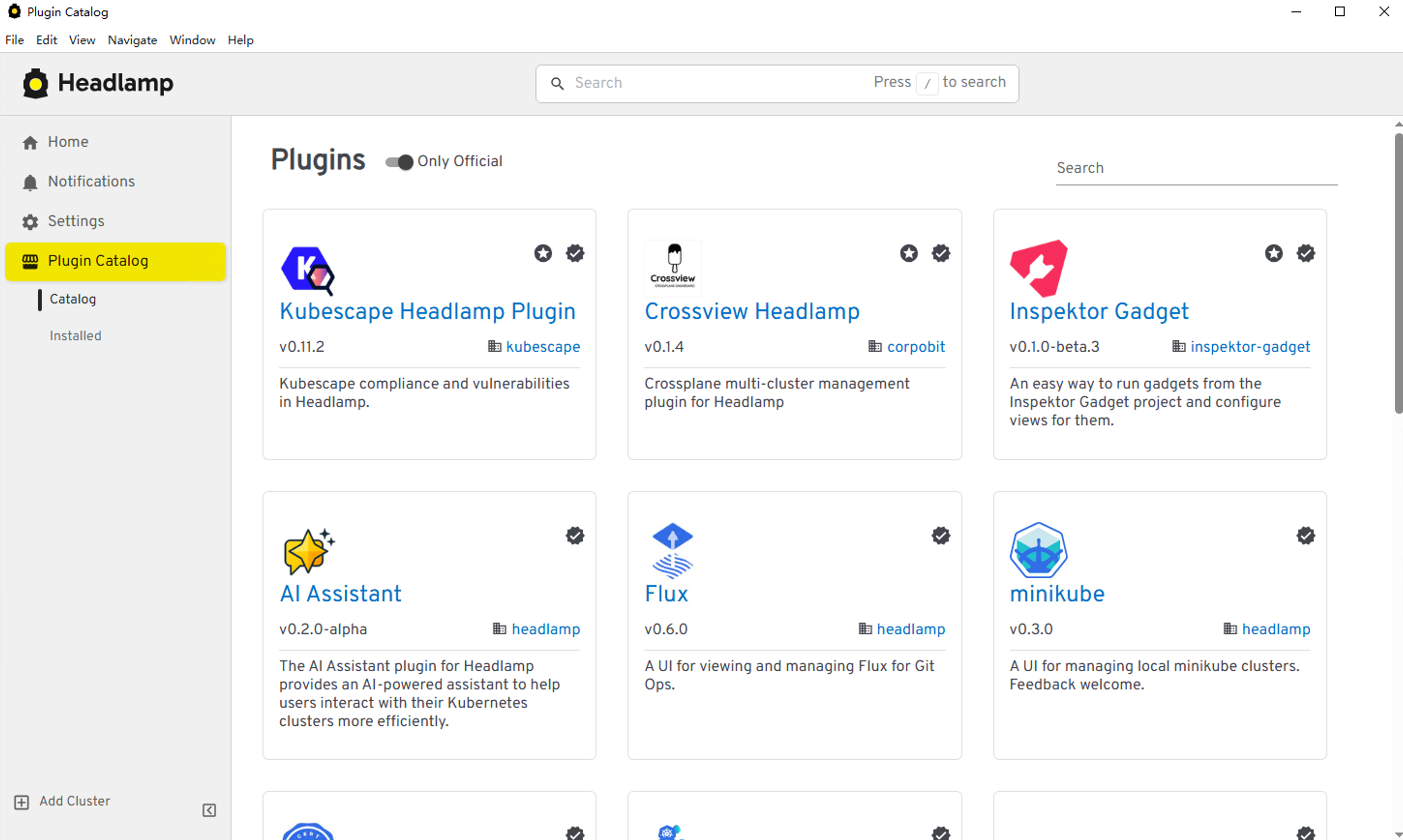The image size is (1403, 840).
Task: Open Settings in sidebar
Action: pos(116,221)
